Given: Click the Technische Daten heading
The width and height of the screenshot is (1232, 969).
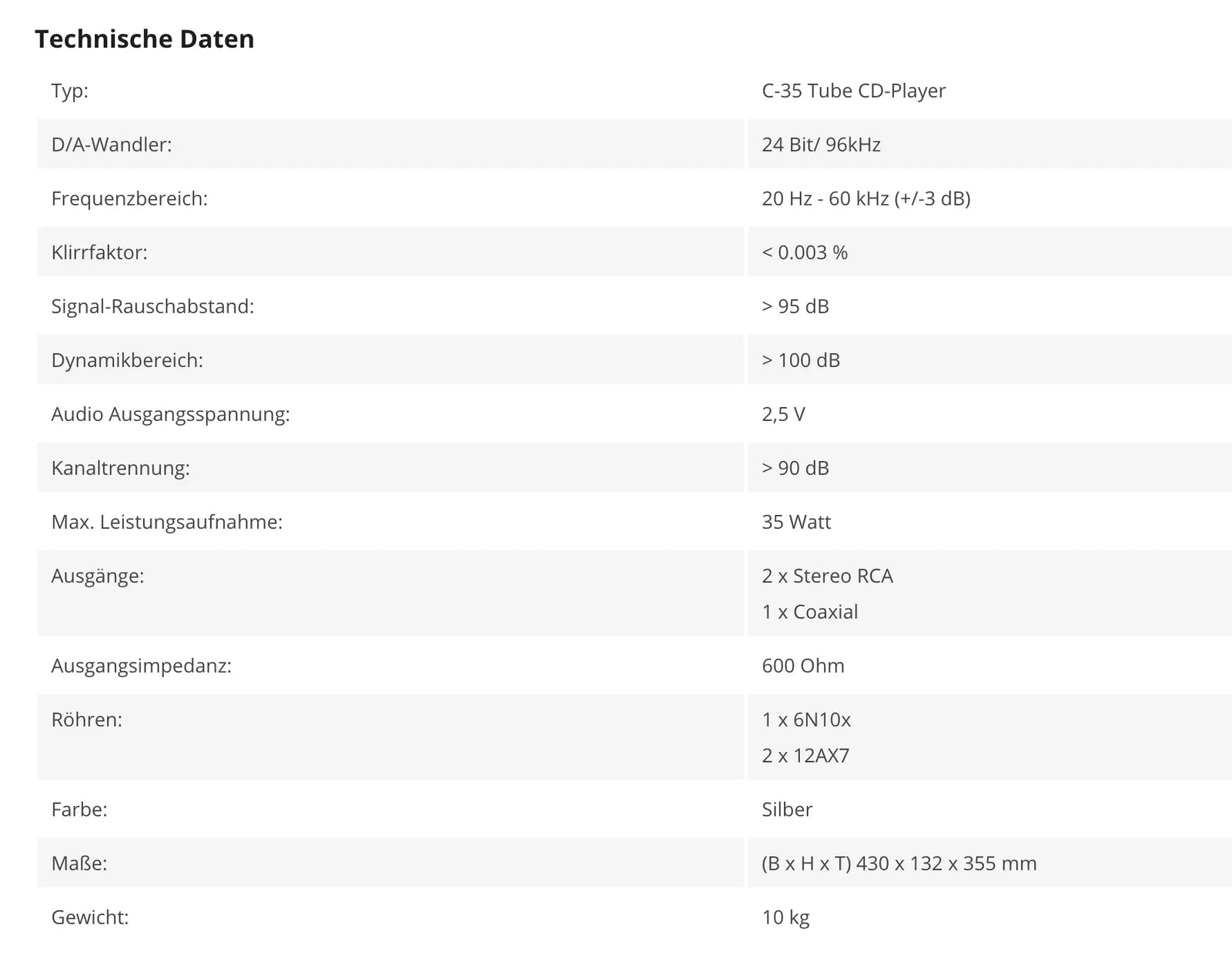Looking at the screenshot, I should pyautogui.click(x=145, y=38).
